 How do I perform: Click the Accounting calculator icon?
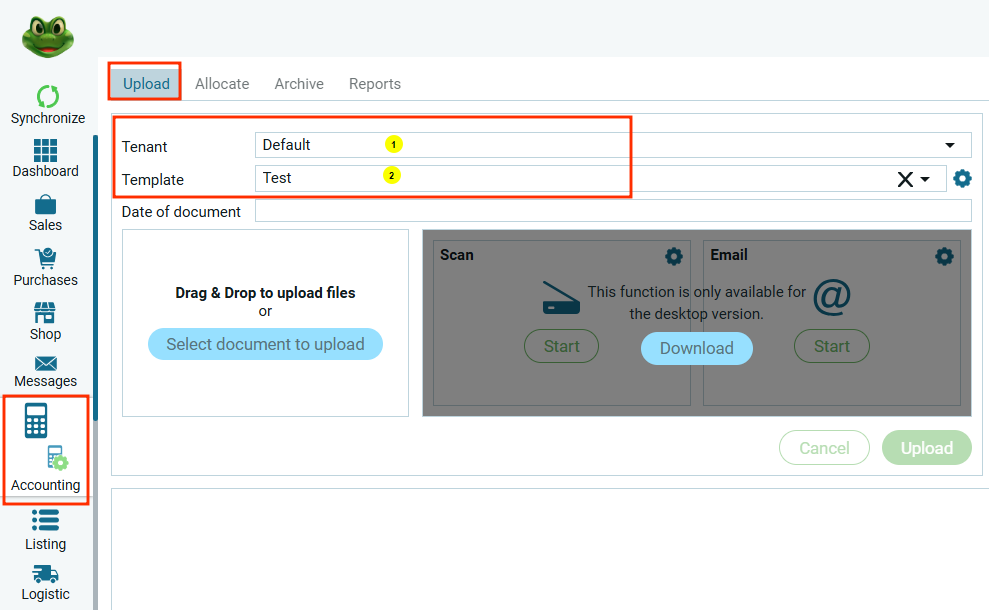click(37, 421)
